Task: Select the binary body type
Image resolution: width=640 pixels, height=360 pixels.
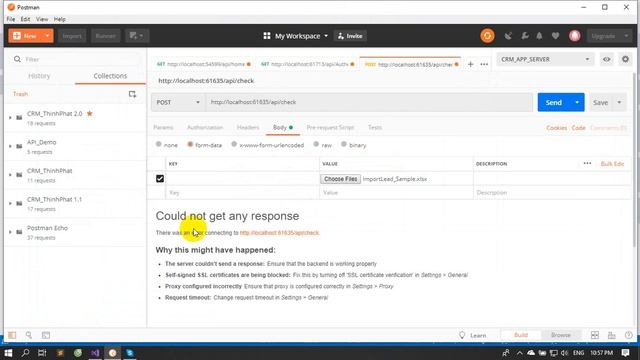Action: tap(344, 144)
